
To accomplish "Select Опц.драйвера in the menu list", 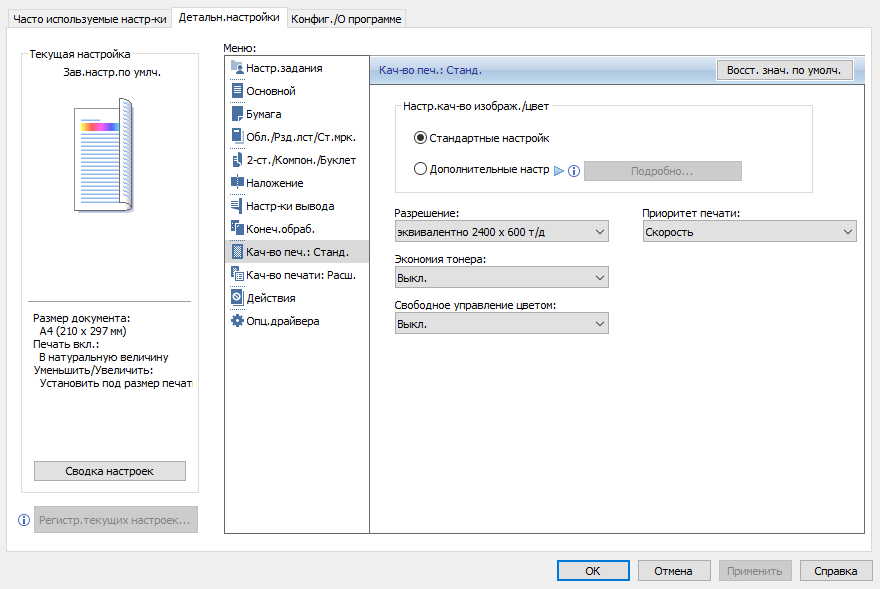I will (x=297, y=321).
